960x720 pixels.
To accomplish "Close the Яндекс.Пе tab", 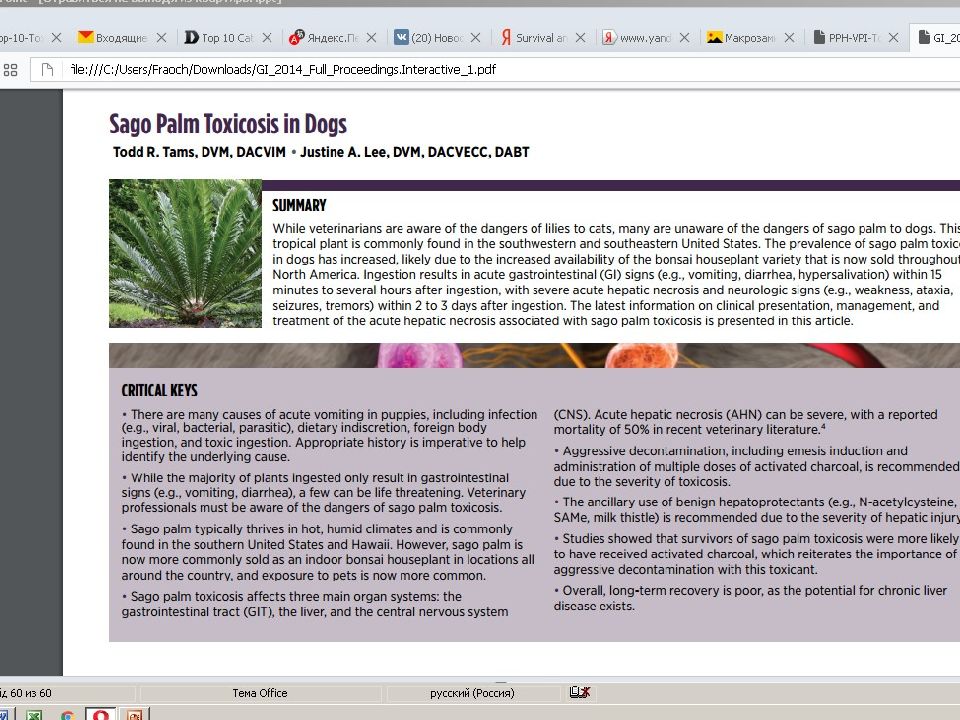I will (371, 38).
